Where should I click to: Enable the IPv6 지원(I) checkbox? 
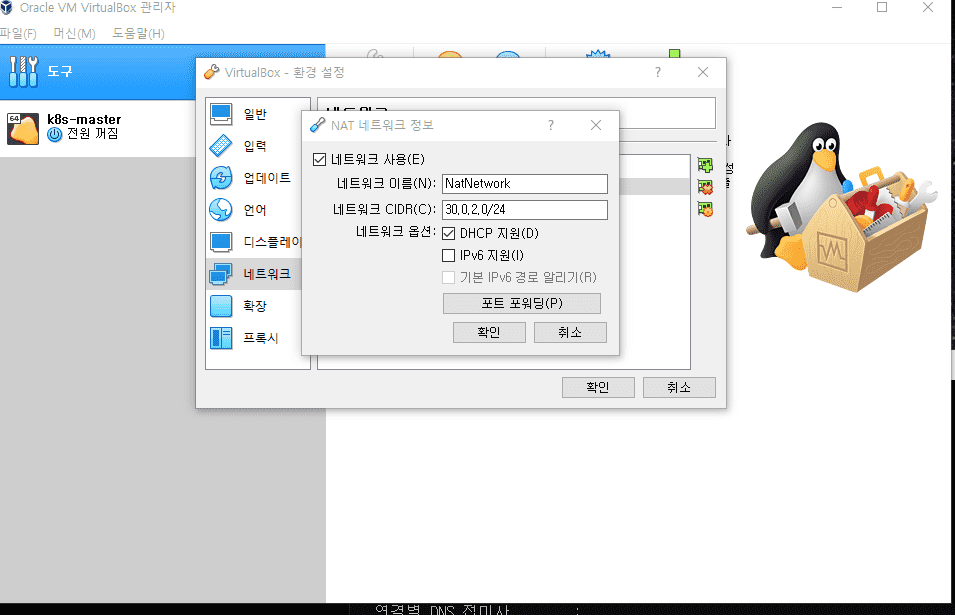(448, 255)
